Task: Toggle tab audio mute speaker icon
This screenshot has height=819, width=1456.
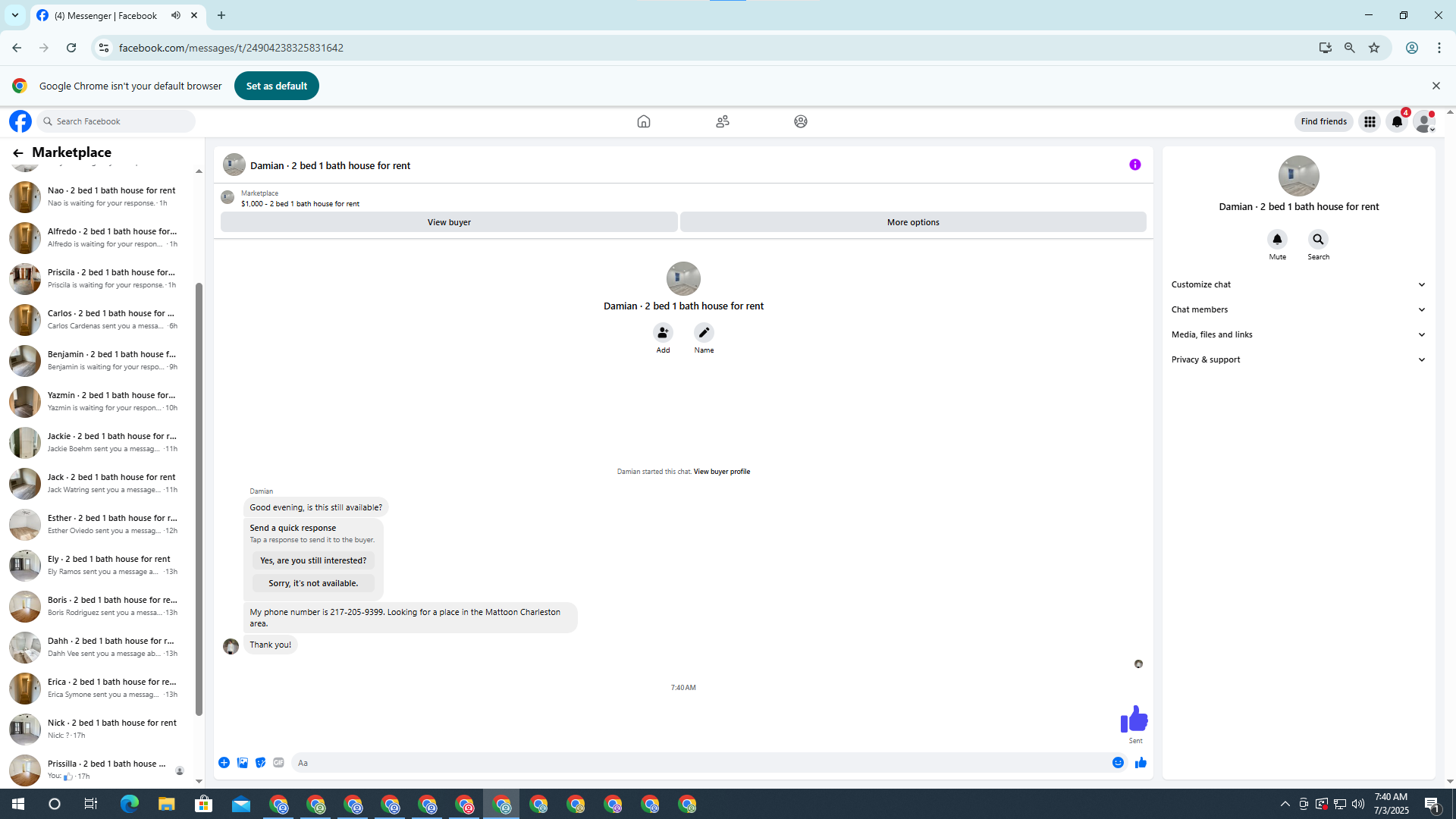Action: click(176, 15)
